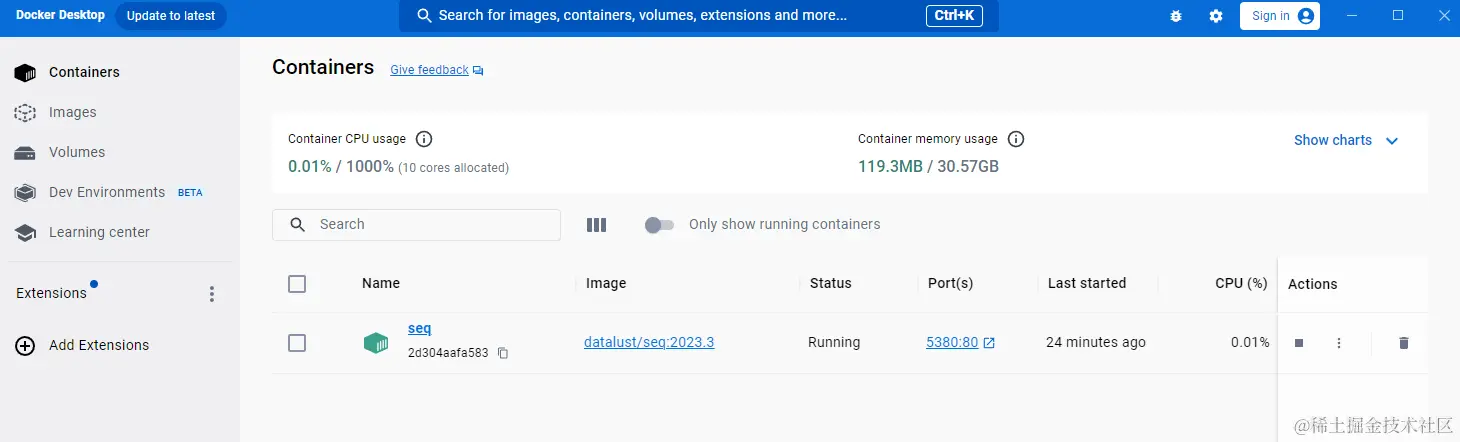Image resolution: width=1460 pixels, height=442 pixels.
Task: Check the select-all containers checkbox
Action: pos(297,284)
